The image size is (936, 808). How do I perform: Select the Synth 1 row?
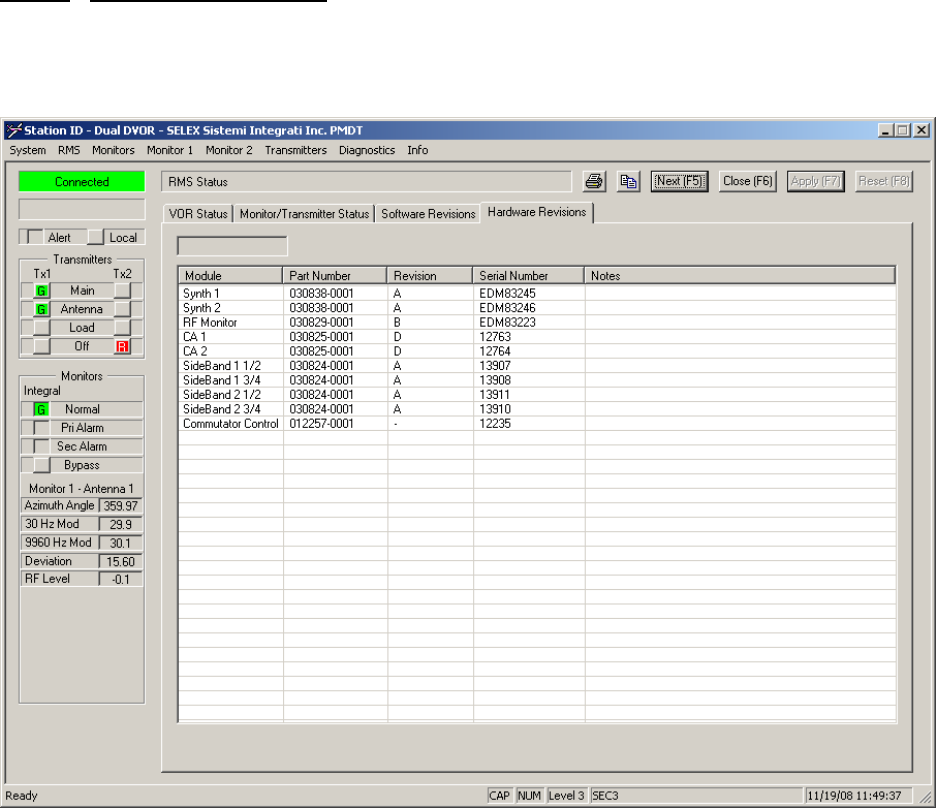(x=537, y=294)
